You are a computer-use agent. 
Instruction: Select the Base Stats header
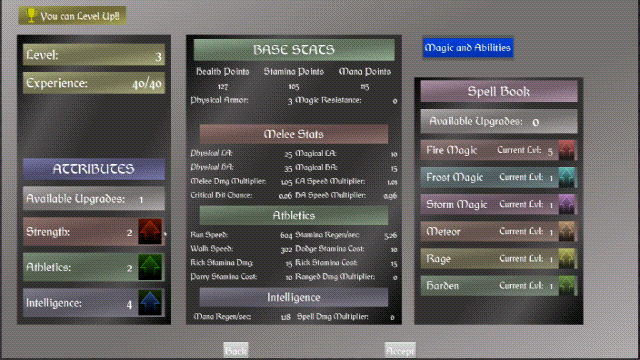point(294,49)
